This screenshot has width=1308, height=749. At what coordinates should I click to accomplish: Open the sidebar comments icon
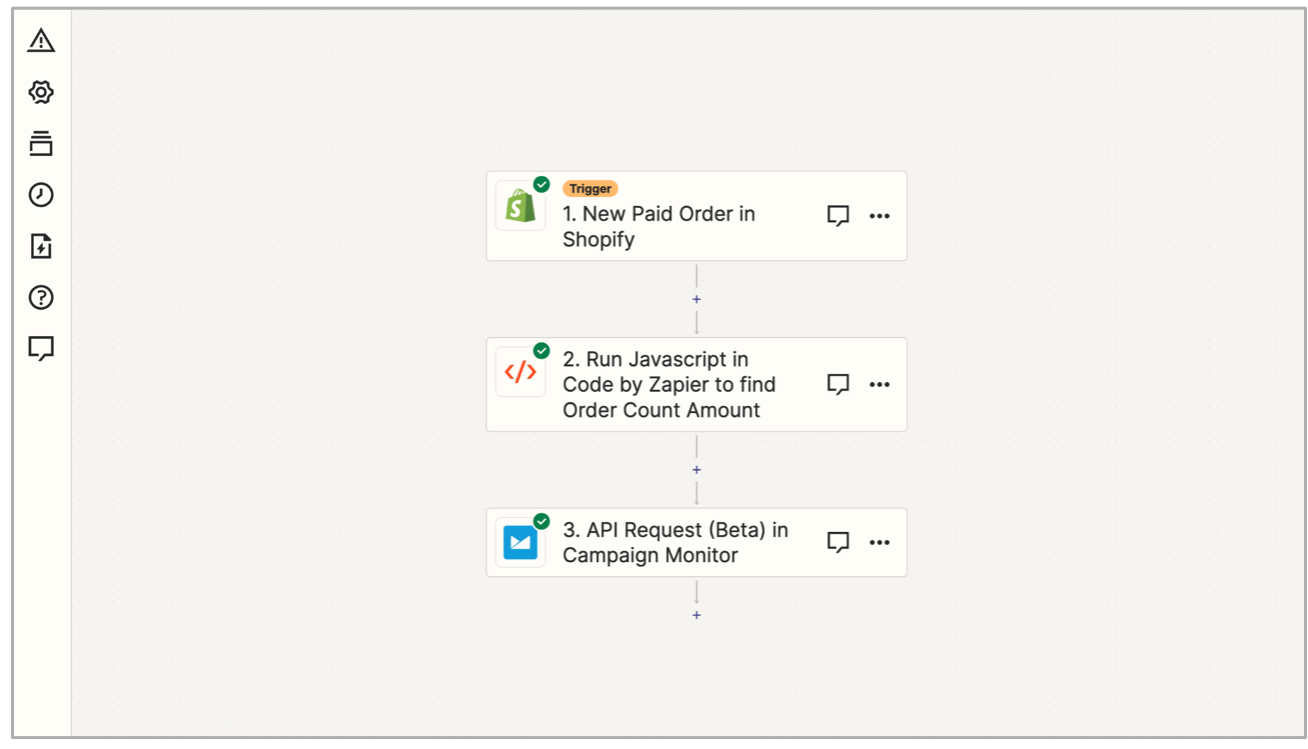(x=41, y=348)
